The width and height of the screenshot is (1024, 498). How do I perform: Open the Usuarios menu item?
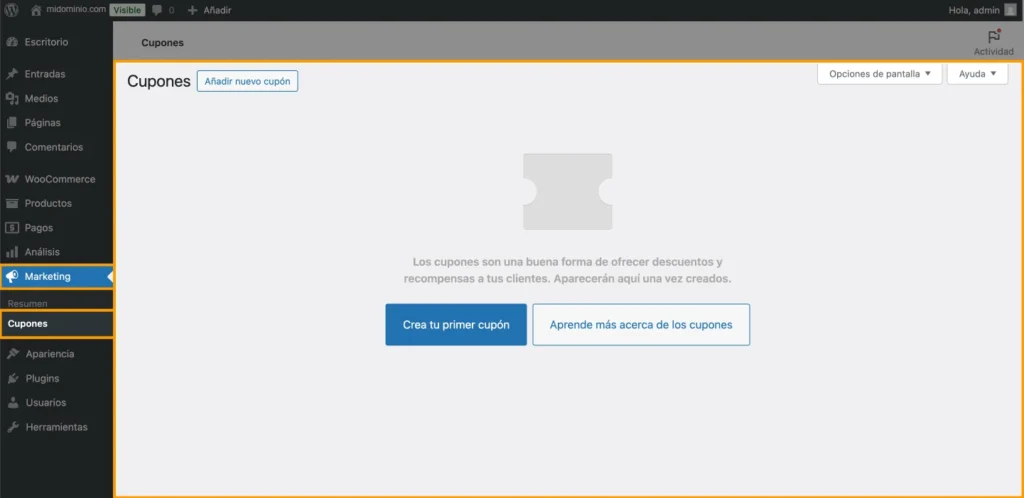click(56, 403)
